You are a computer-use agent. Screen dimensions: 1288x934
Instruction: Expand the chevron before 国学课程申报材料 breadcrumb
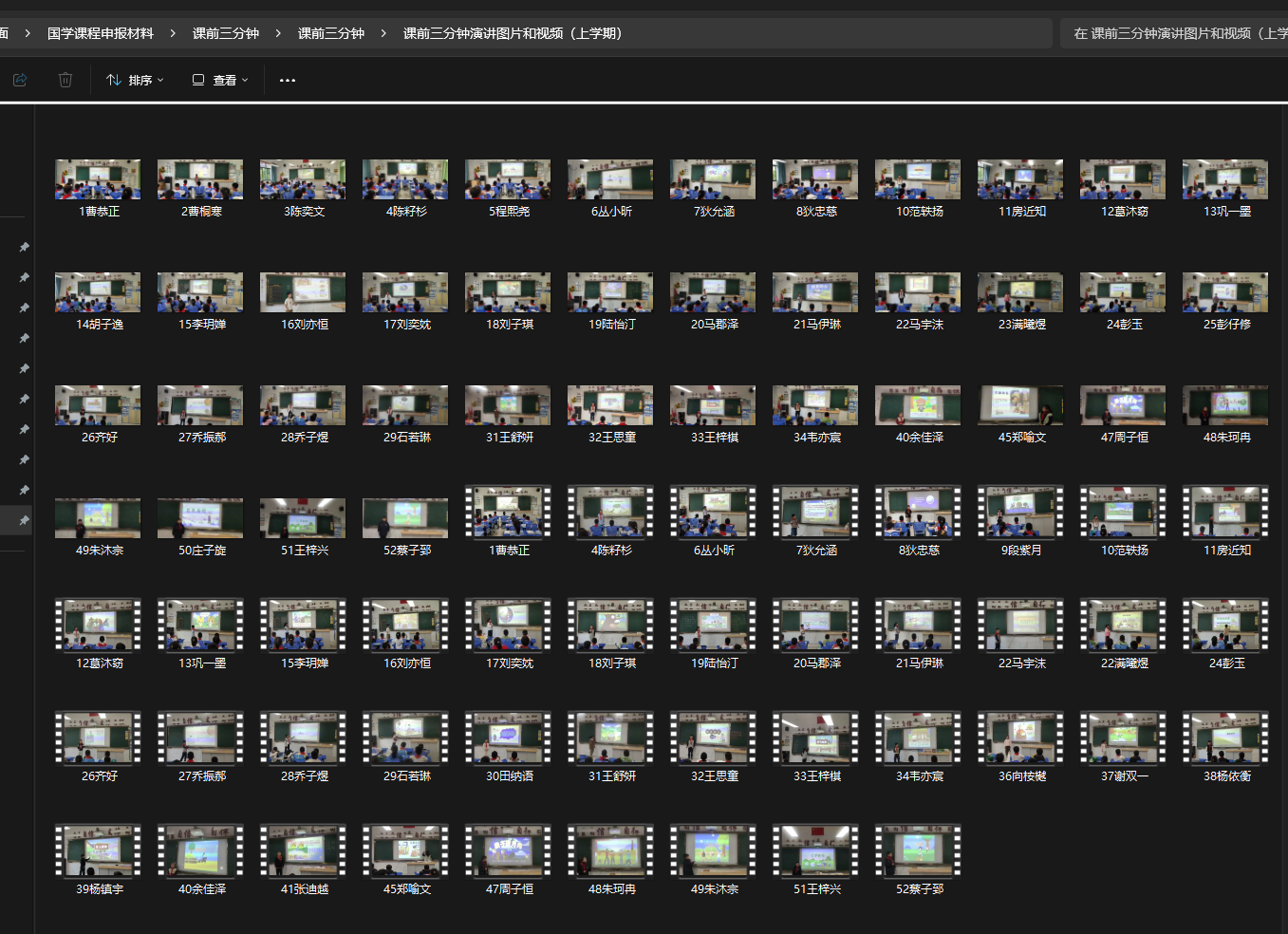(28, 33)
